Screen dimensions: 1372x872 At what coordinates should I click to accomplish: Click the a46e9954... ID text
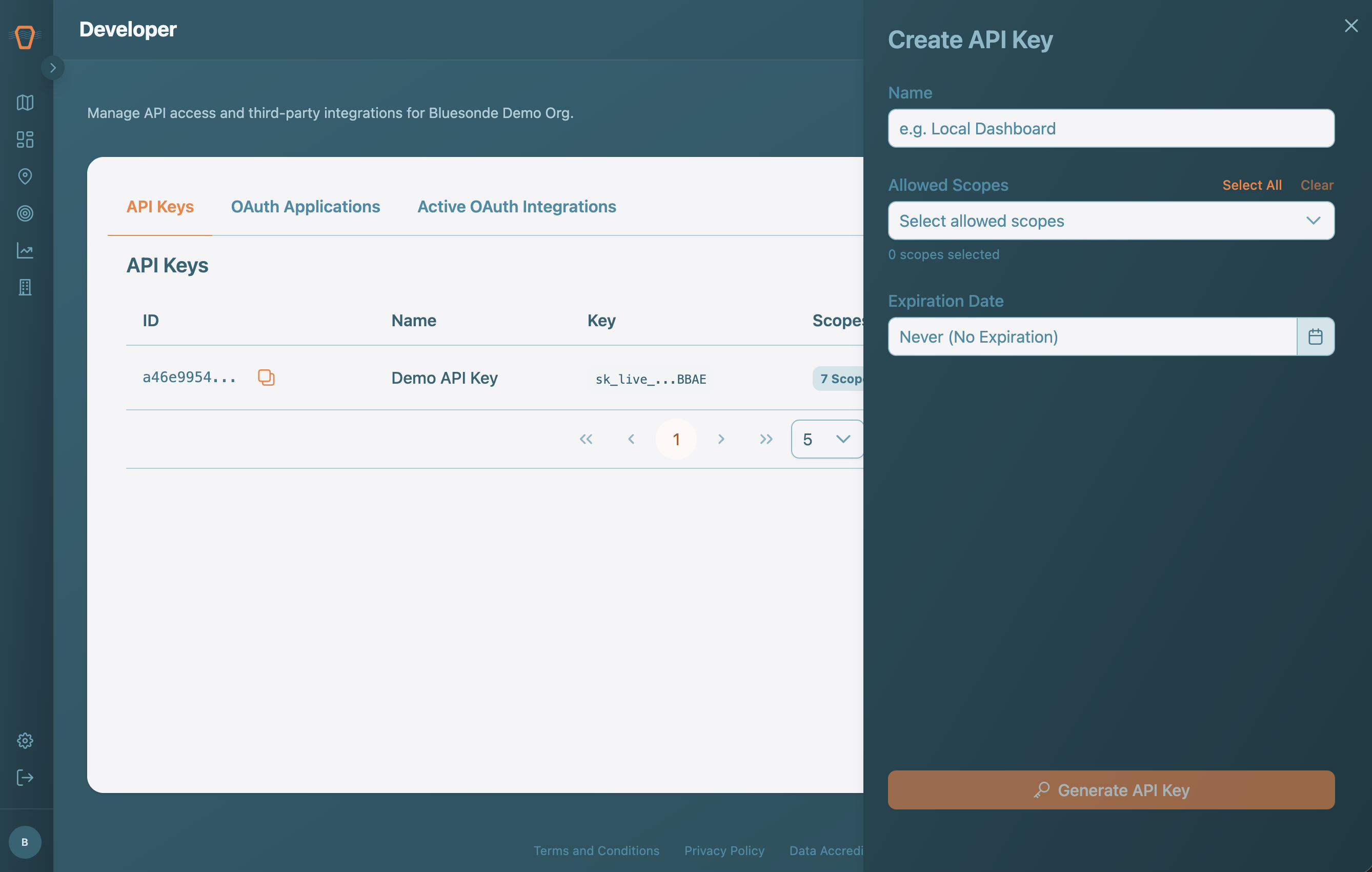tap(189, 378)
